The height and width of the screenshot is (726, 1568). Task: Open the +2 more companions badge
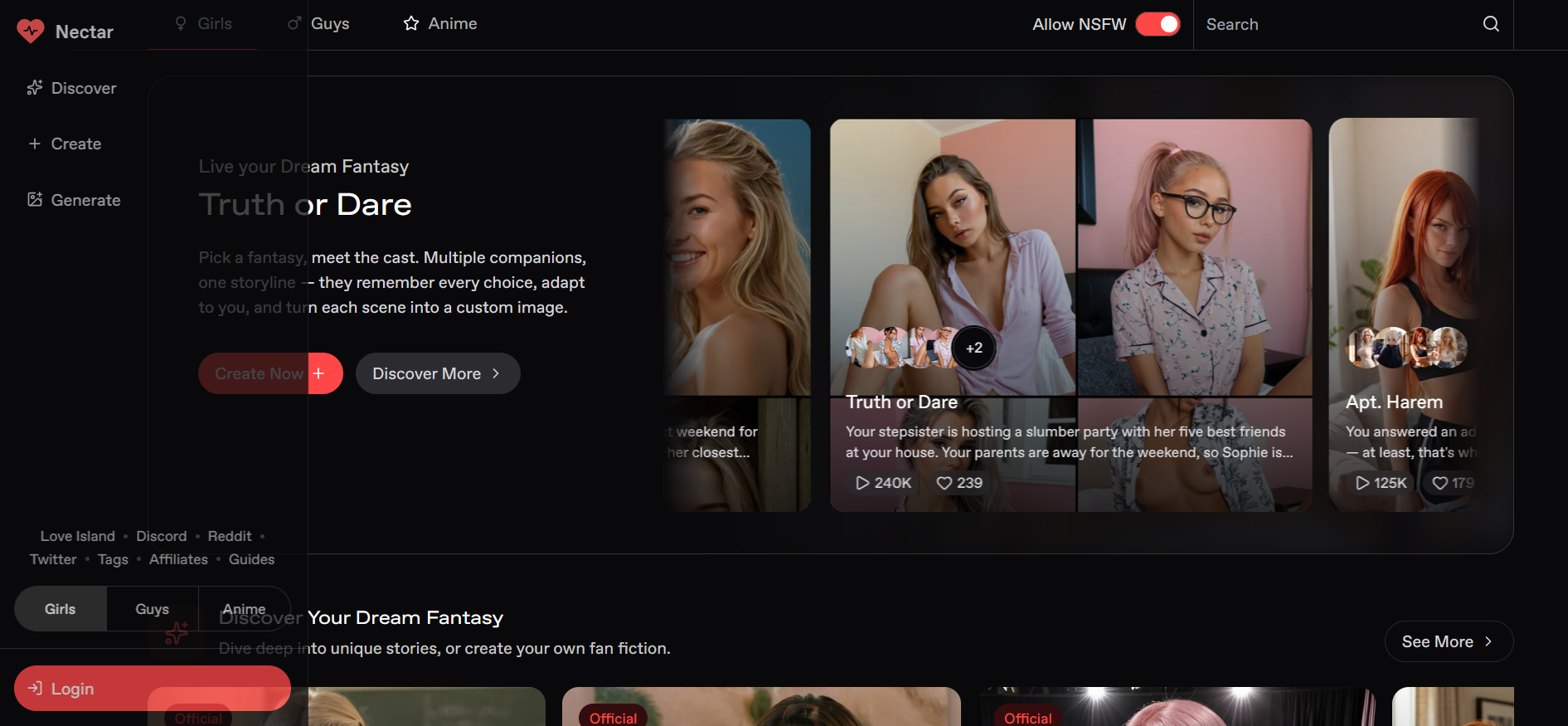point(974,348)
